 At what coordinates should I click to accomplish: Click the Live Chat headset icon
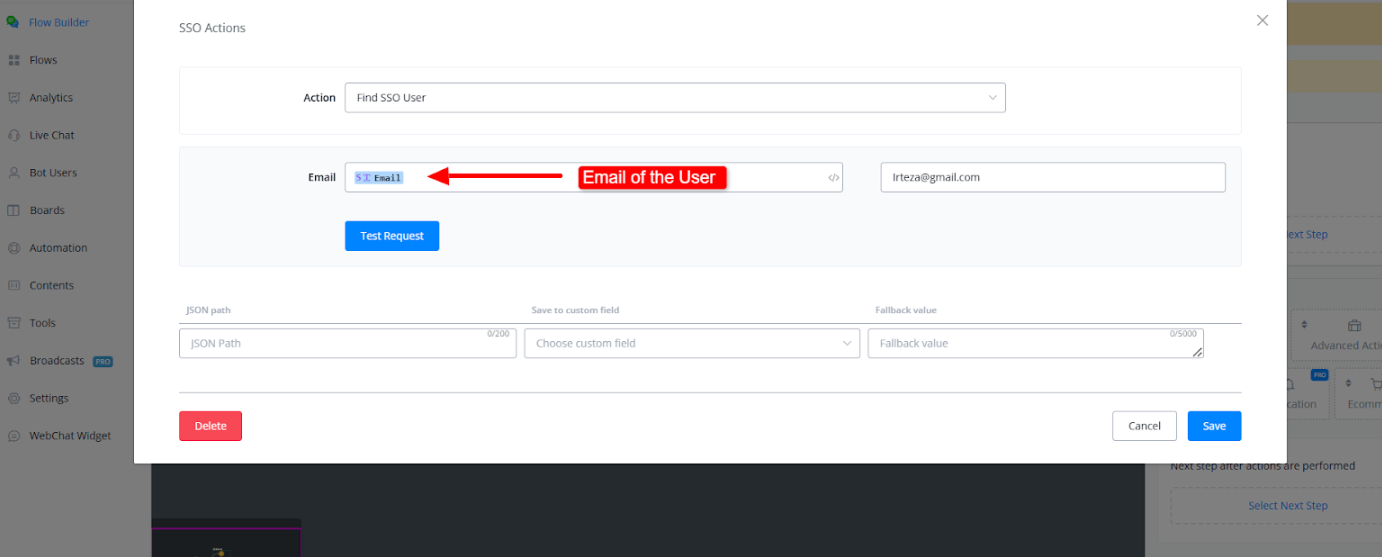14,135
